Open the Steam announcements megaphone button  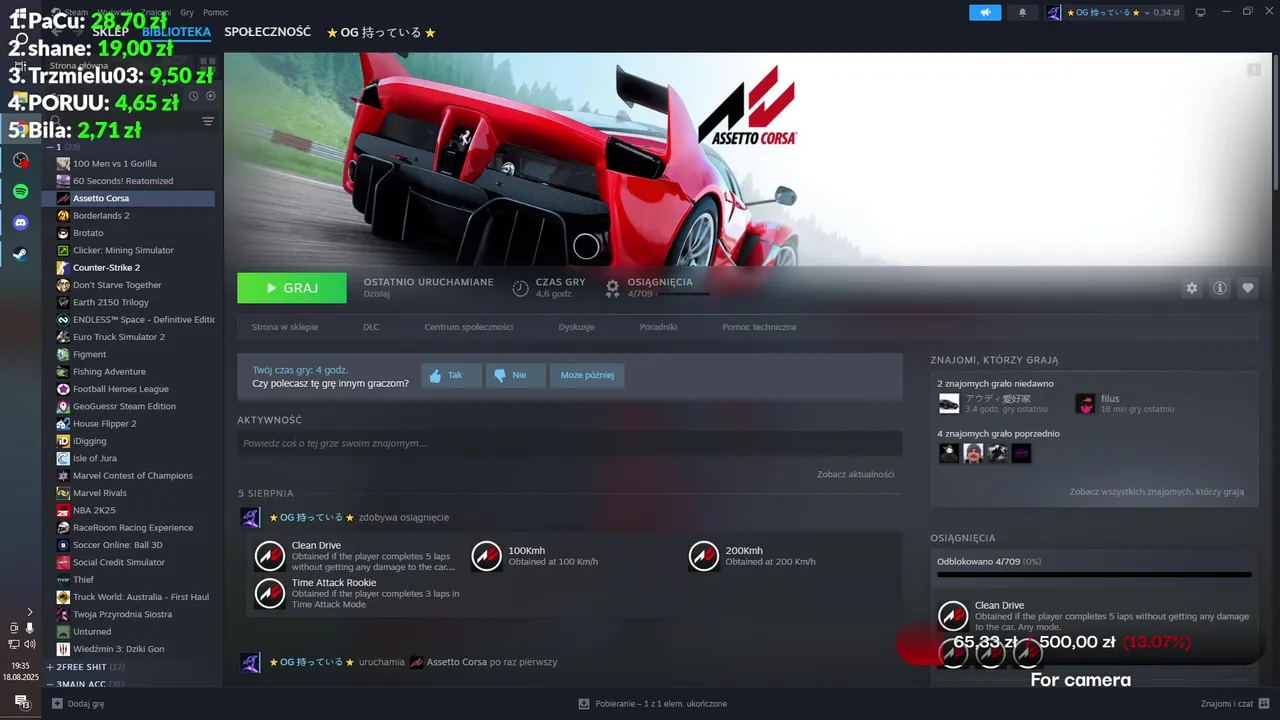(985, 12)
